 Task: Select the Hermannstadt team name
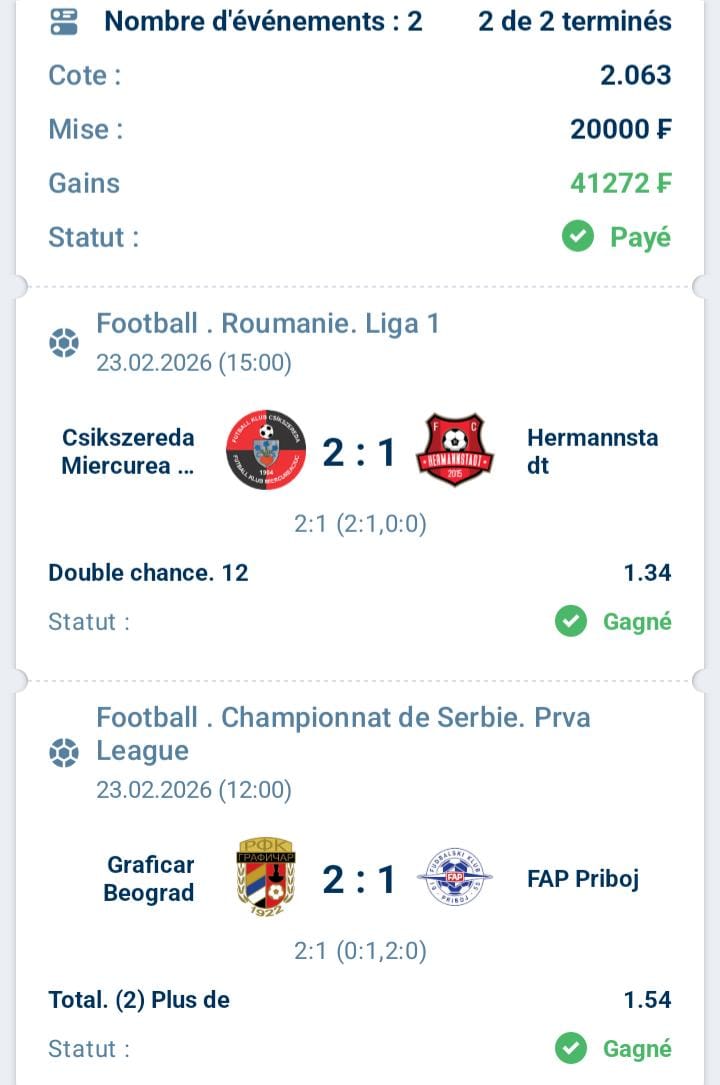pyautogui.click(x=592, y=452)
